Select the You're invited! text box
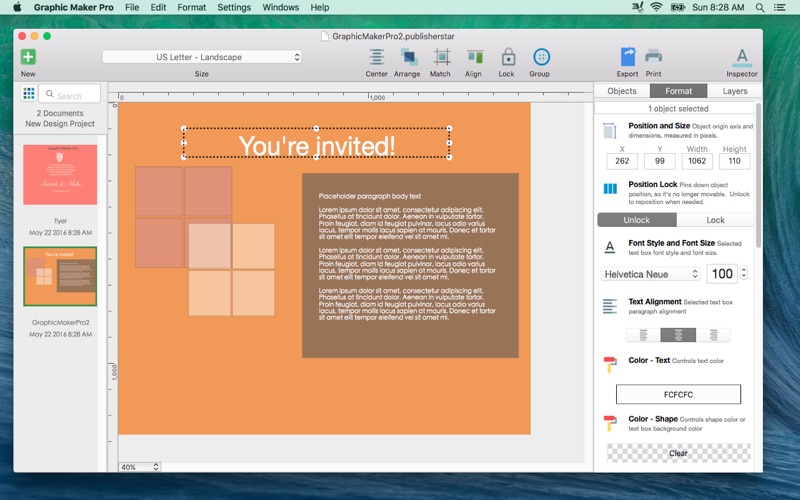Screen dimensions: 800x500 click(316, 143)
